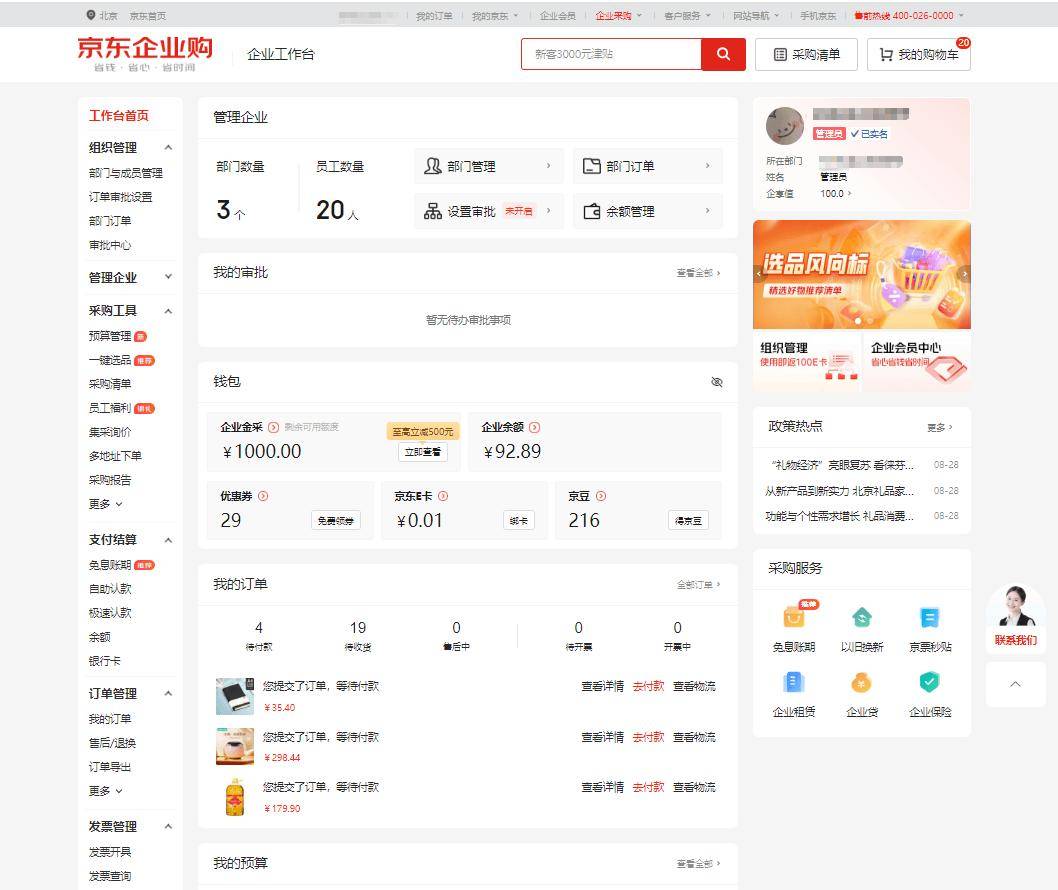
Task: Click the user profile avatar
Action: click(x=785, y=126)
